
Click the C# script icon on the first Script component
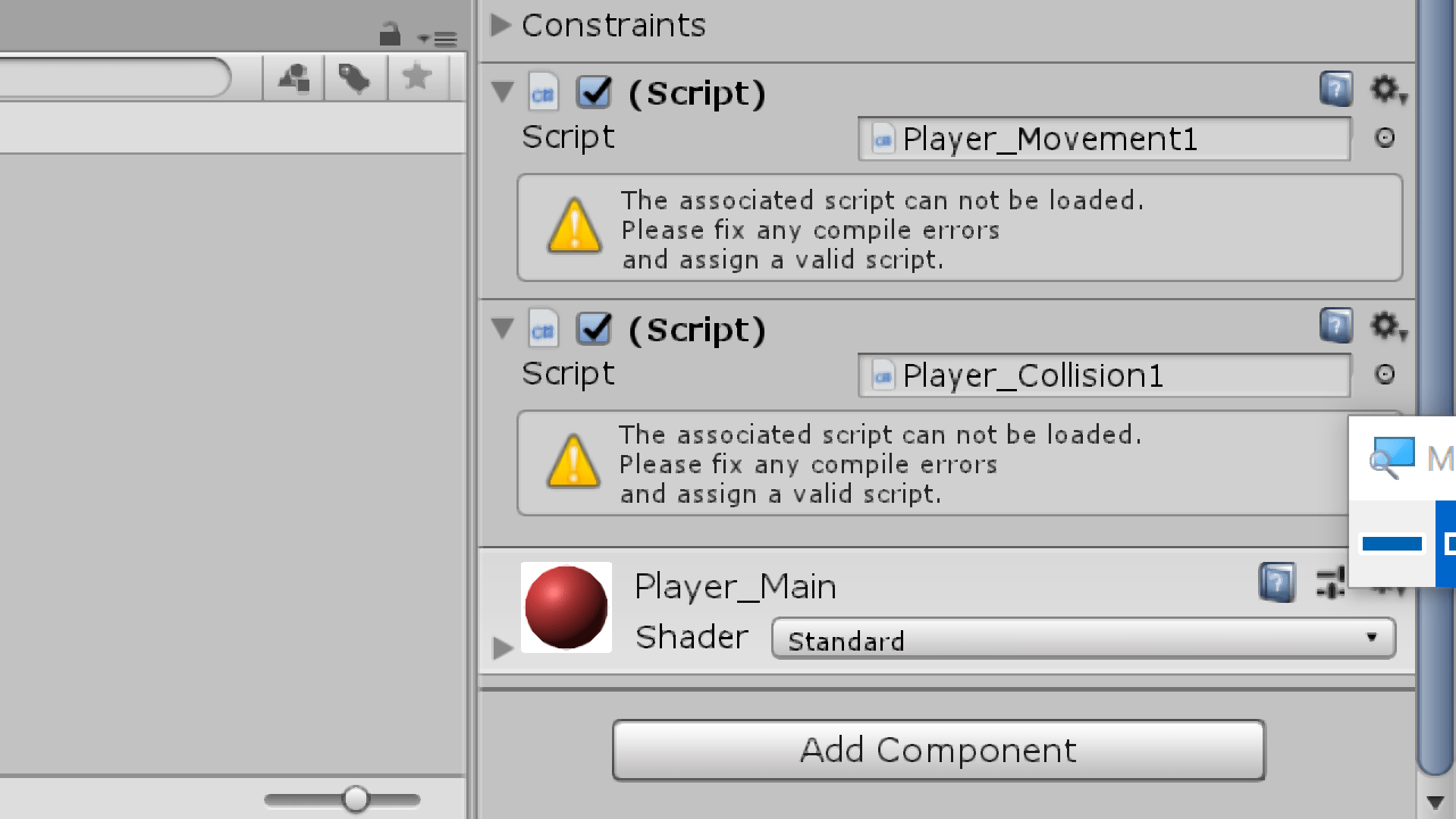[543, 91]
